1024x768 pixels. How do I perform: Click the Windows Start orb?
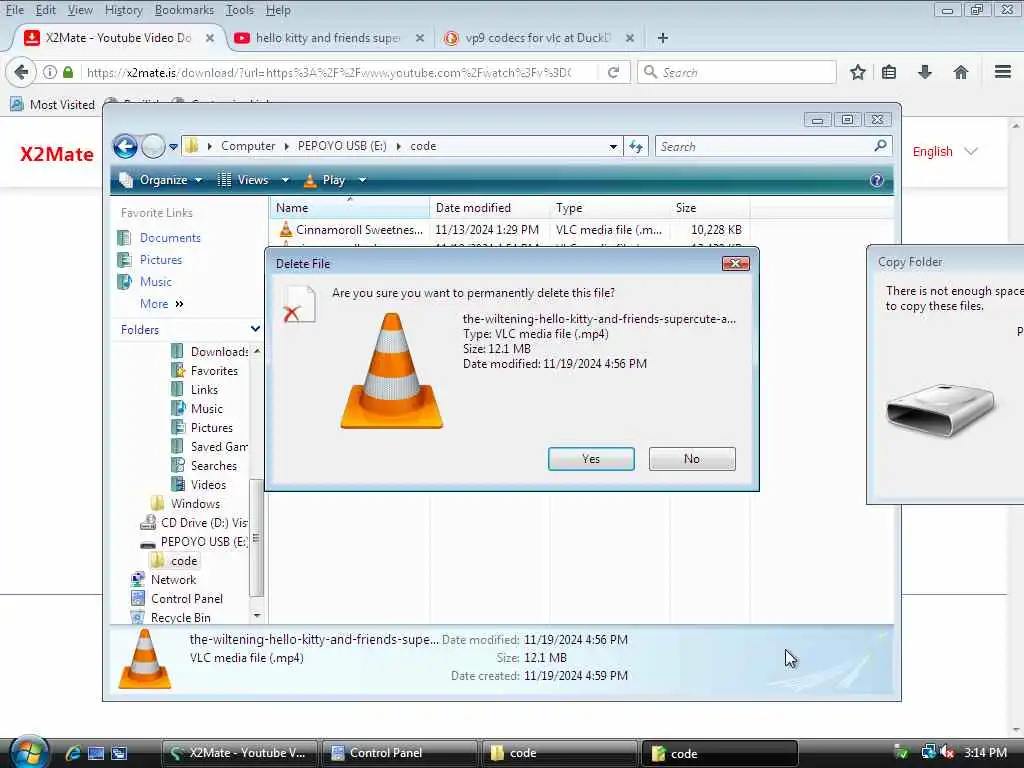pyautogui.click(x=29, y=752)
